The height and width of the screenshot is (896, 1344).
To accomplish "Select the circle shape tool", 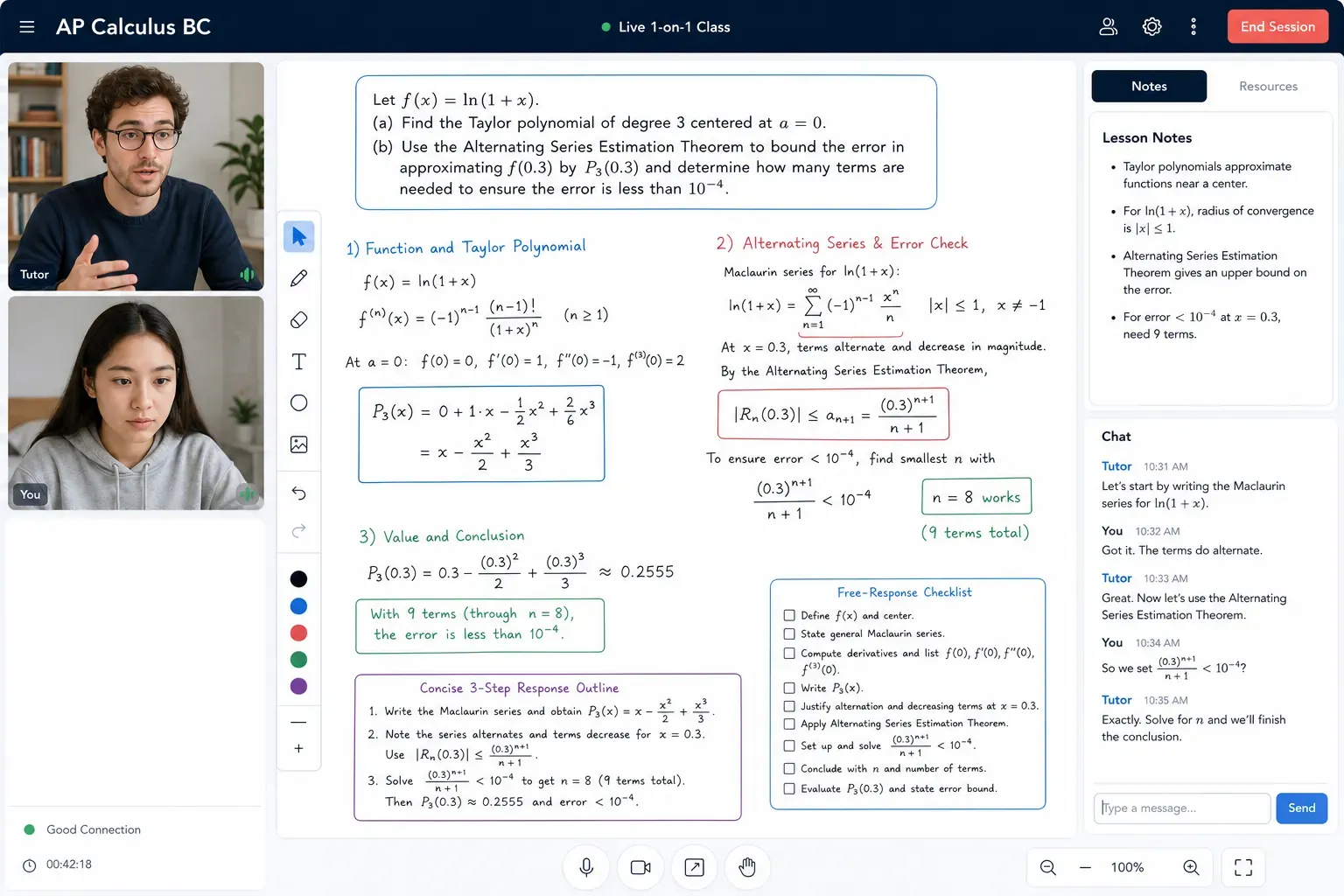I will [299, 402].
